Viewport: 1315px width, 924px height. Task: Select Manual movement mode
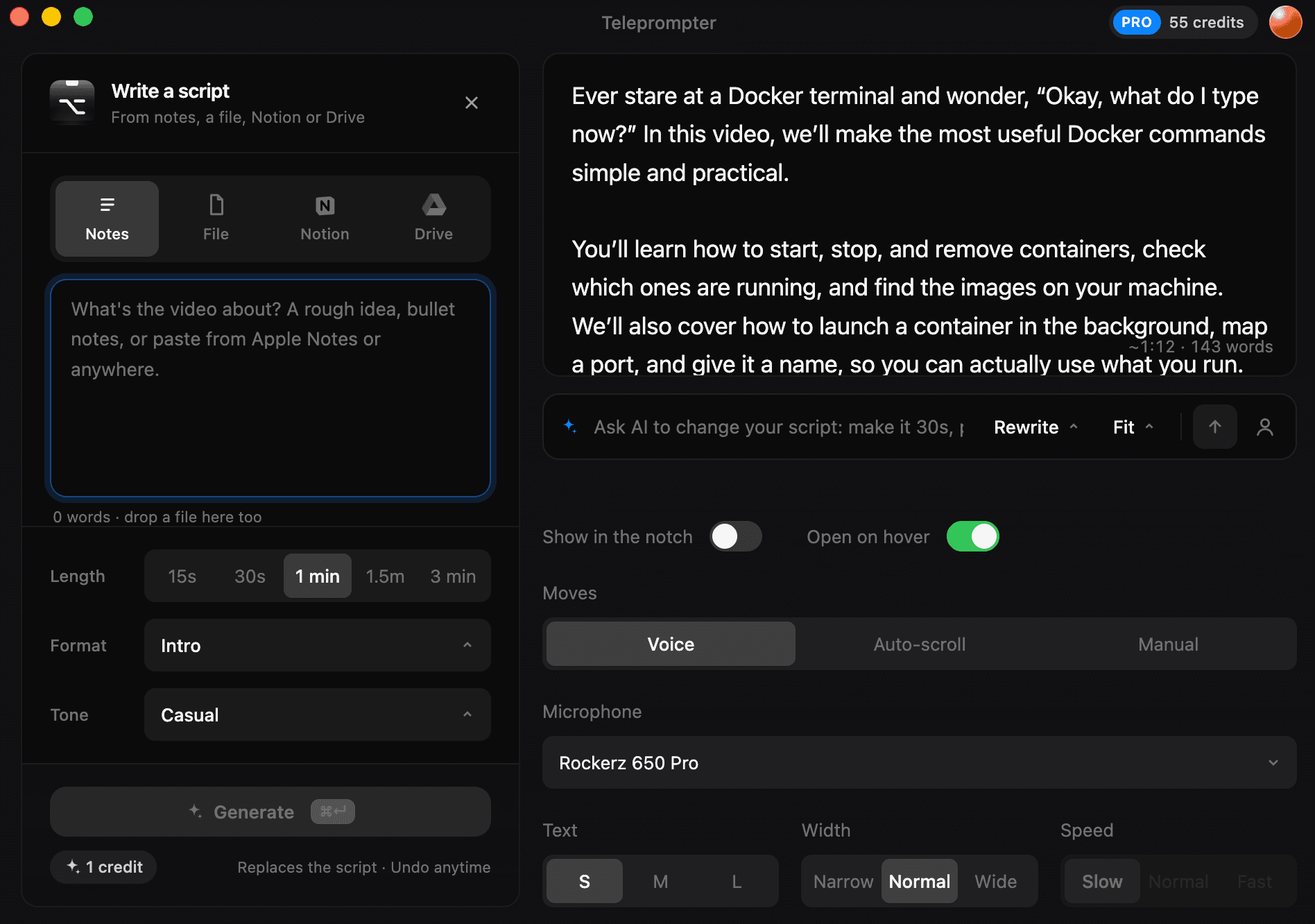point(1169,644)
